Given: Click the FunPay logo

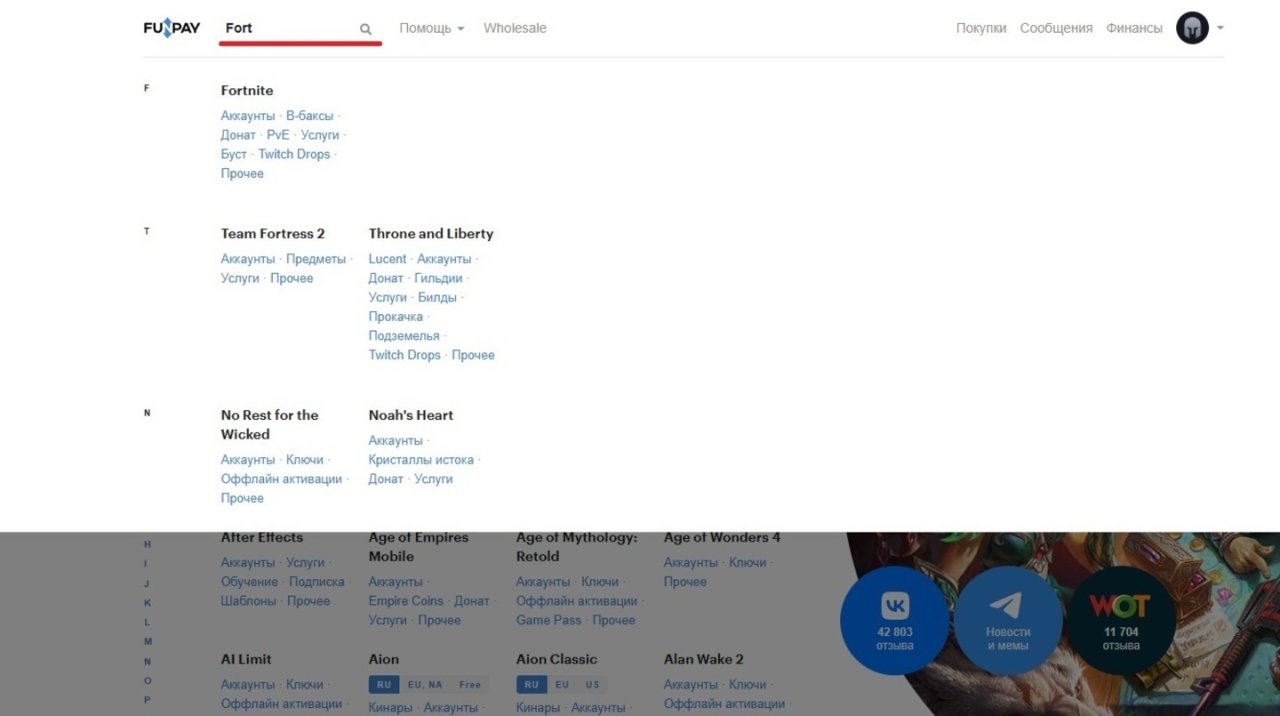Looking at the screenshot, I should click(x=171, y=28).
